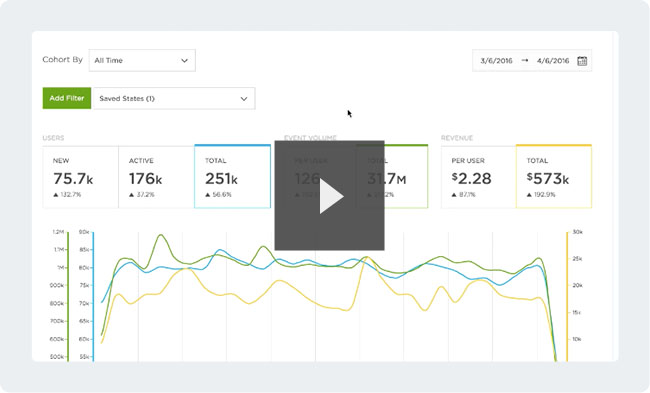Click the start date 3/6/2016
The width and height of the screenshot is (650, 393).
coord(496,61)
